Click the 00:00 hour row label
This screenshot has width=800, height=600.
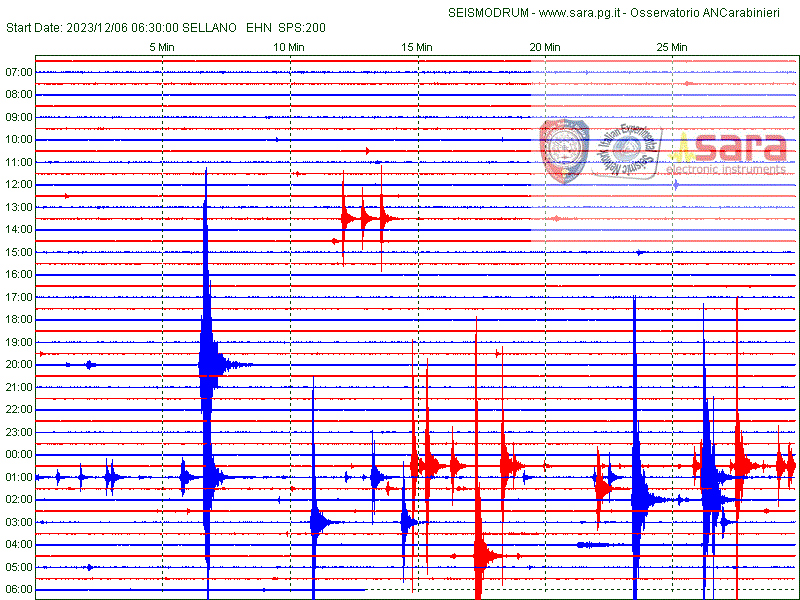pos(19,455)
